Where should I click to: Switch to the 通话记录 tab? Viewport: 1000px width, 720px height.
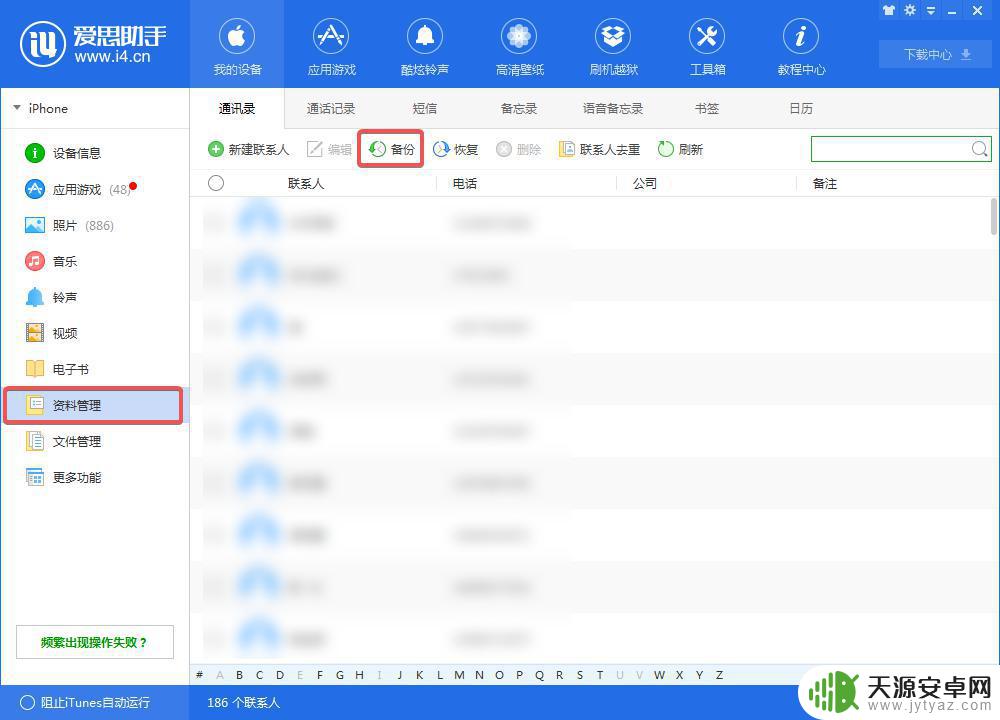tap(330, 108)
